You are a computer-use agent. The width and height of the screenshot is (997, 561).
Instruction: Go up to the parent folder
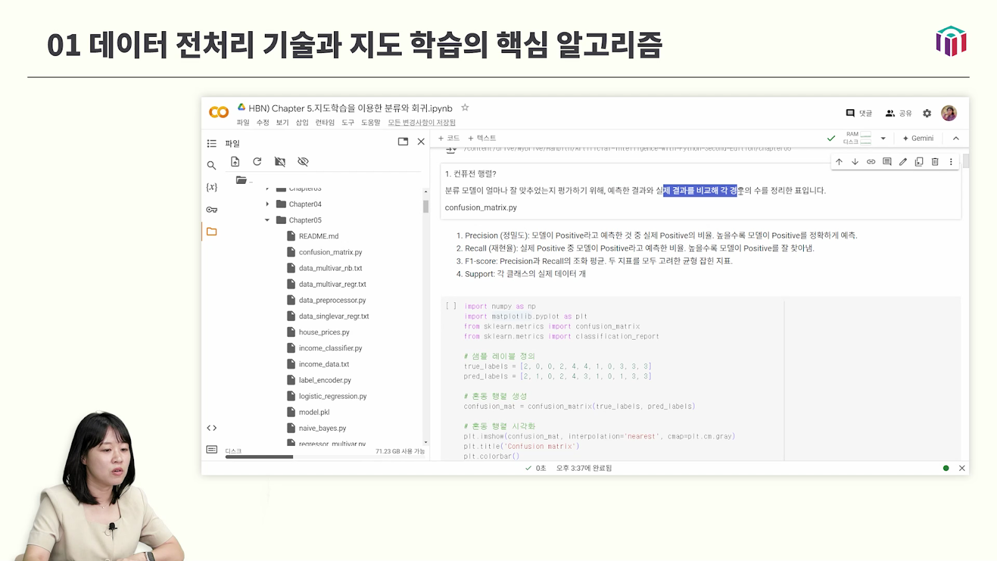[x=242, y=180]
